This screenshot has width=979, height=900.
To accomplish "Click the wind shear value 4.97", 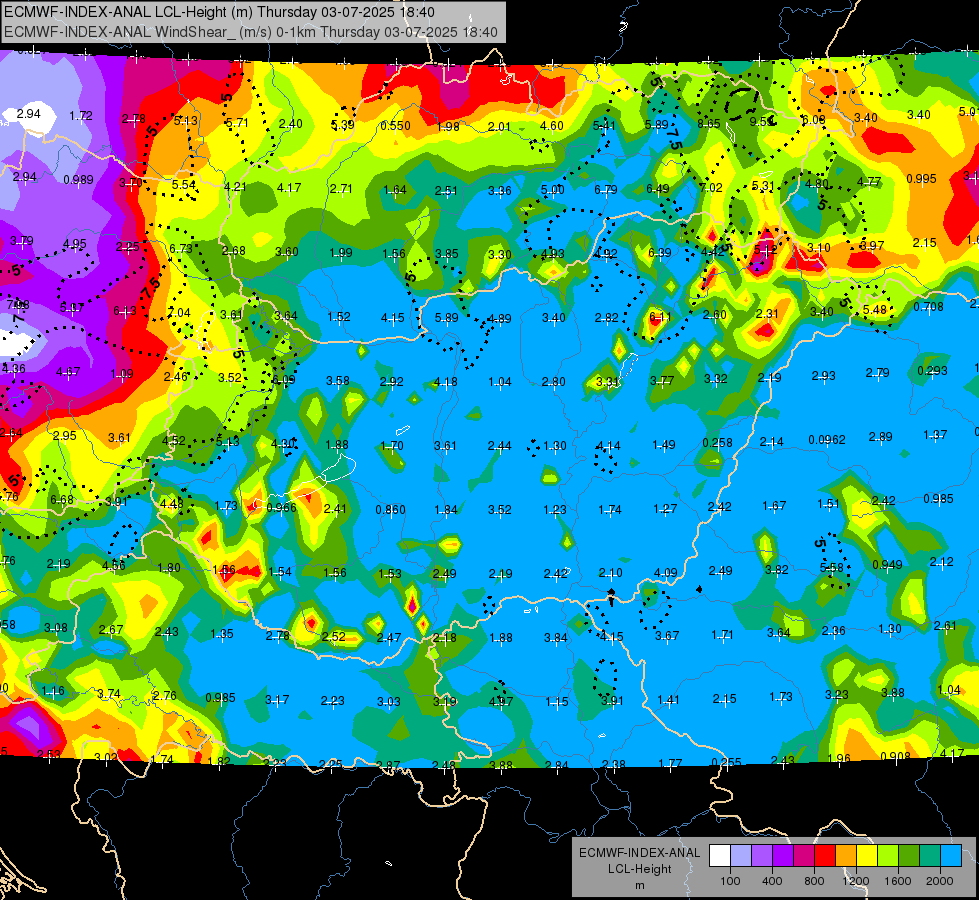I will pos(501,702).
